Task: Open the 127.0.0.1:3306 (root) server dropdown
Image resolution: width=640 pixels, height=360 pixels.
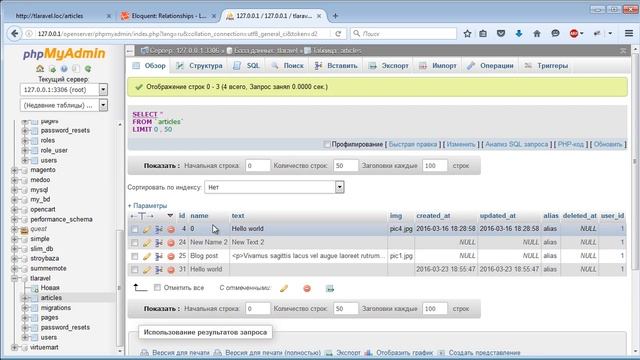Action: pyautogui.click(x=64, y=90)
